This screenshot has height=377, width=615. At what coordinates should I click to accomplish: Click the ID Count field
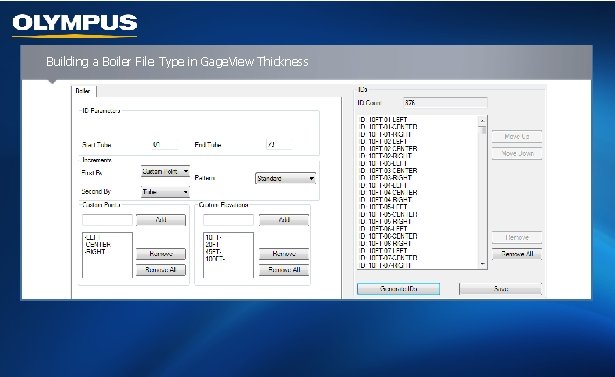445,103
